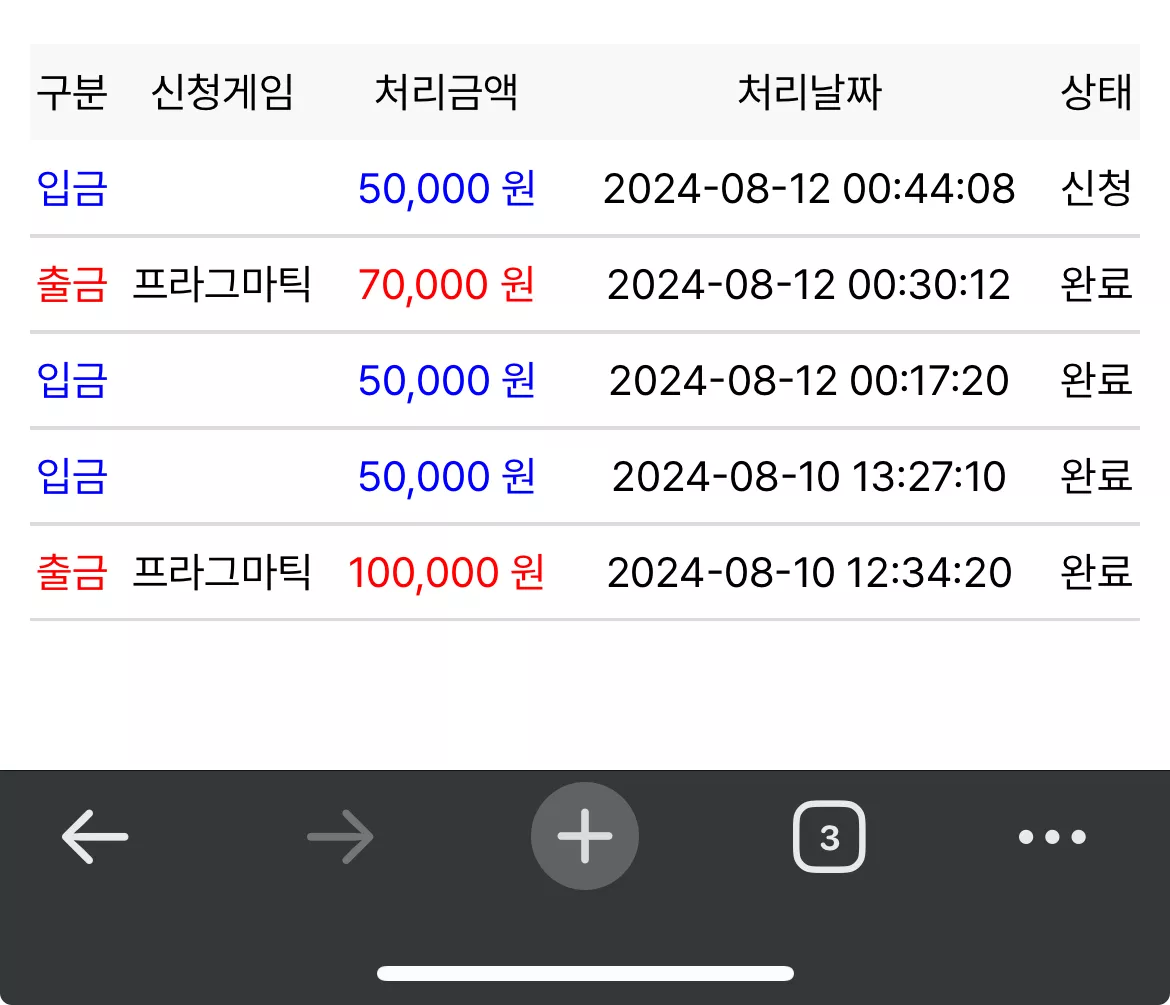Select the 신청게임 column header
This screenshot has width=1170, height=1005.
pos(222,93)
